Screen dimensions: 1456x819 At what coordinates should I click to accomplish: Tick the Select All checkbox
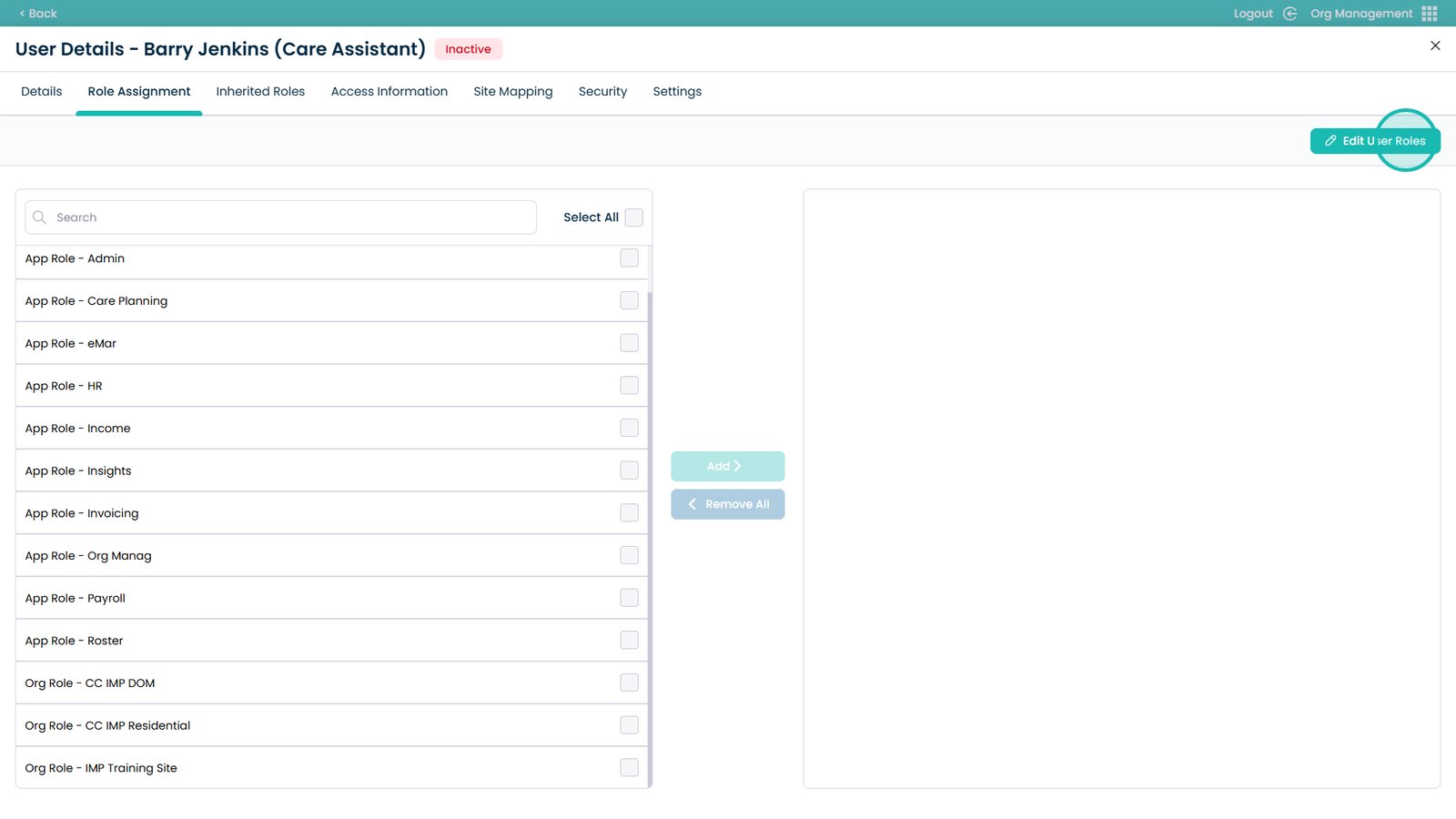click(634, 217)
